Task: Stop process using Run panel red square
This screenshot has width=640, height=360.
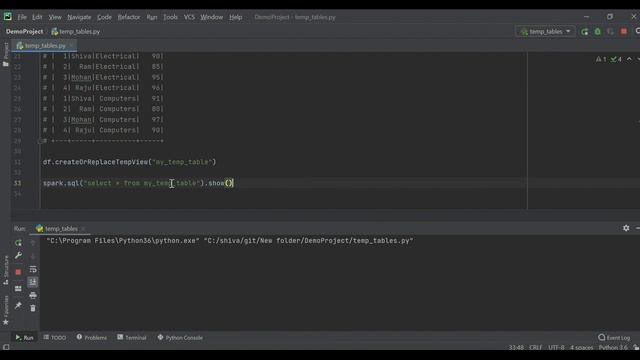Action: click(x=18, y=272)
